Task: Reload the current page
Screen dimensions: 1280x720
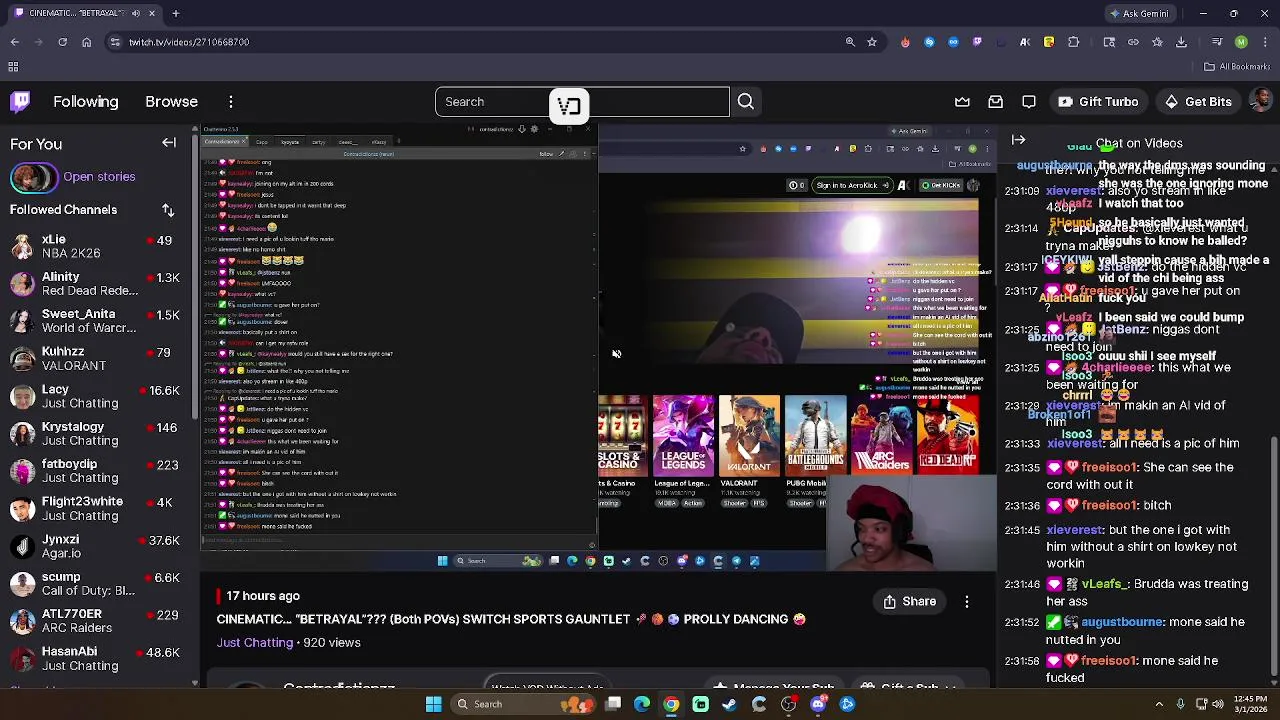Action: point(63,42)
